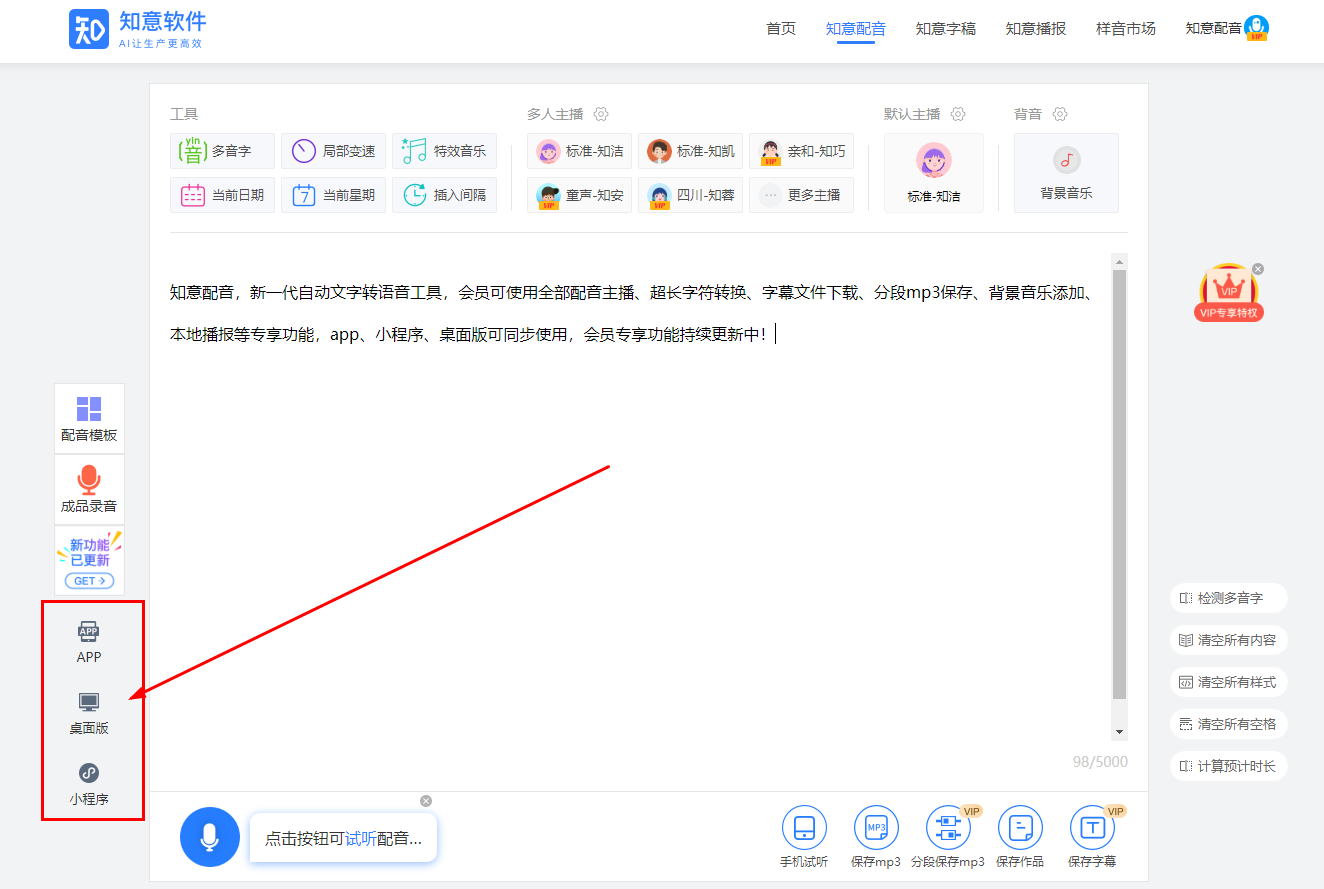Select the 标准-知凯 voice anchor
1324x889 pixels.
690,151
